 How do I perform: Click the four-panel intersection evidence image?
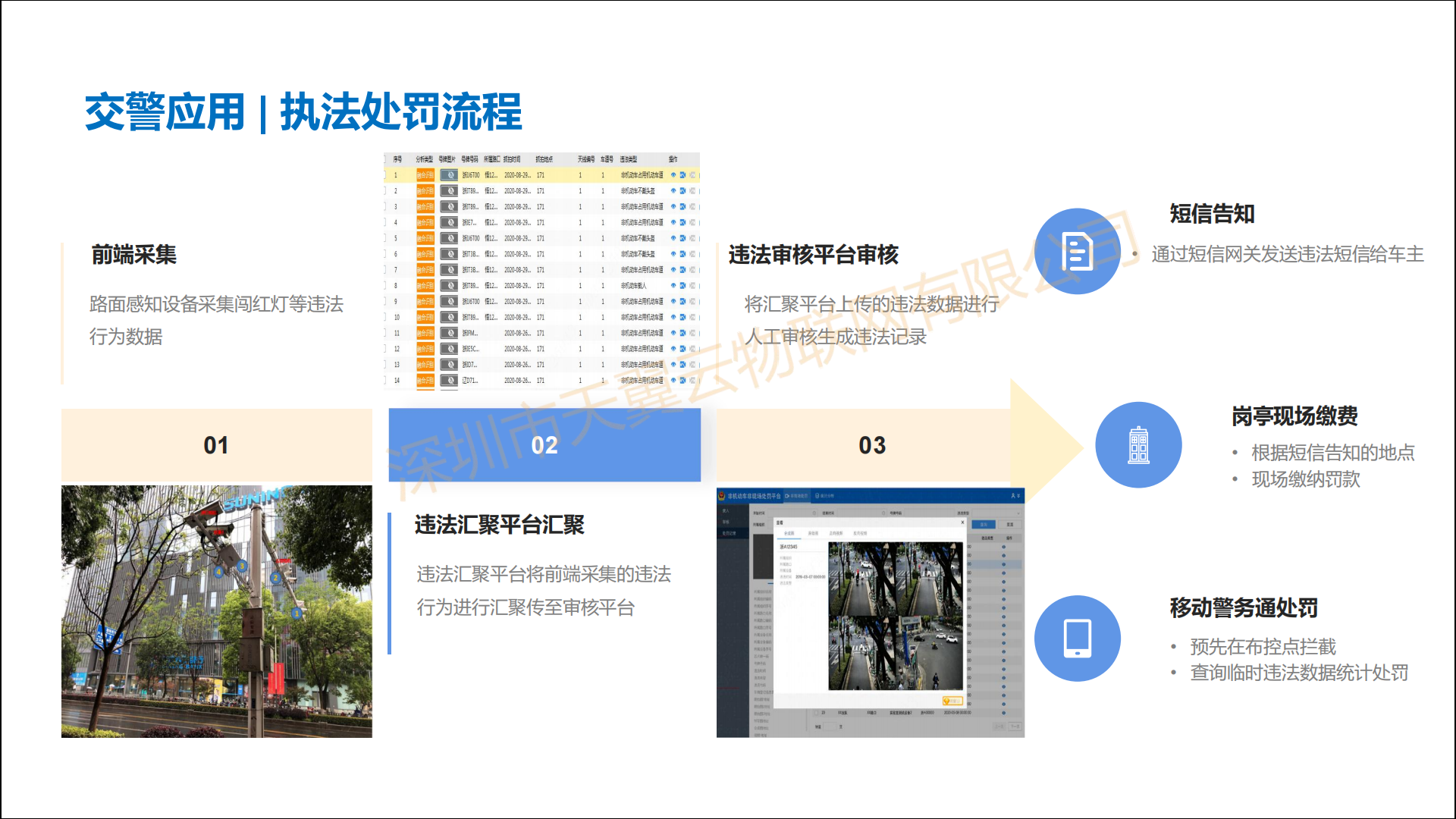click(896, 616)
